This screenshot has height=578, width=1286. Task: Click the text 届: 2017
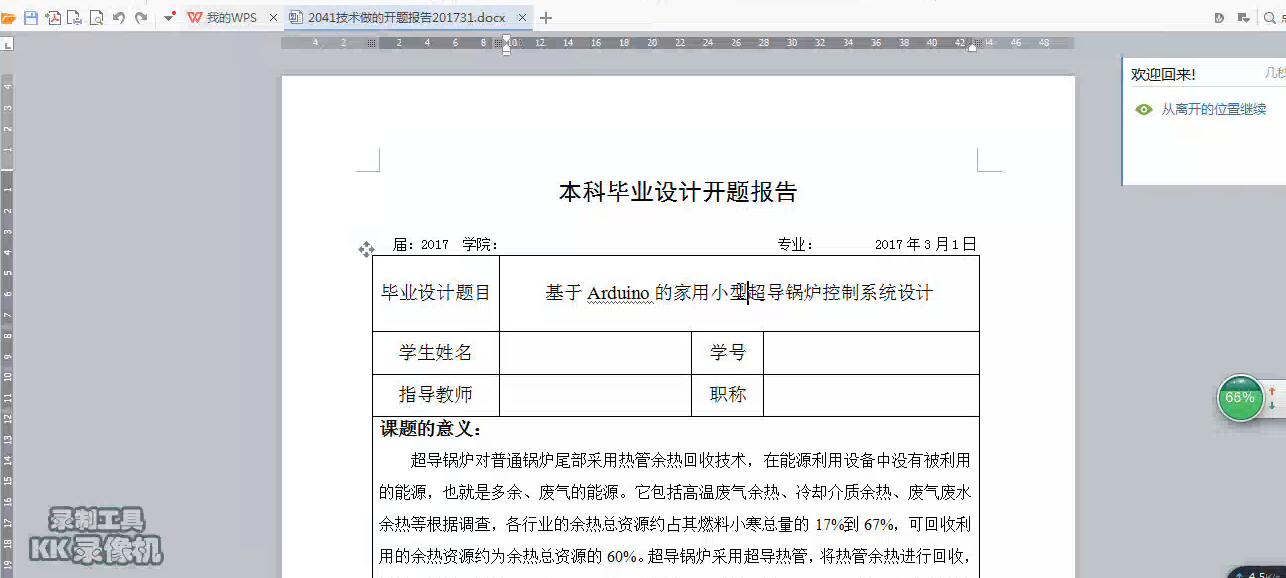421,245
